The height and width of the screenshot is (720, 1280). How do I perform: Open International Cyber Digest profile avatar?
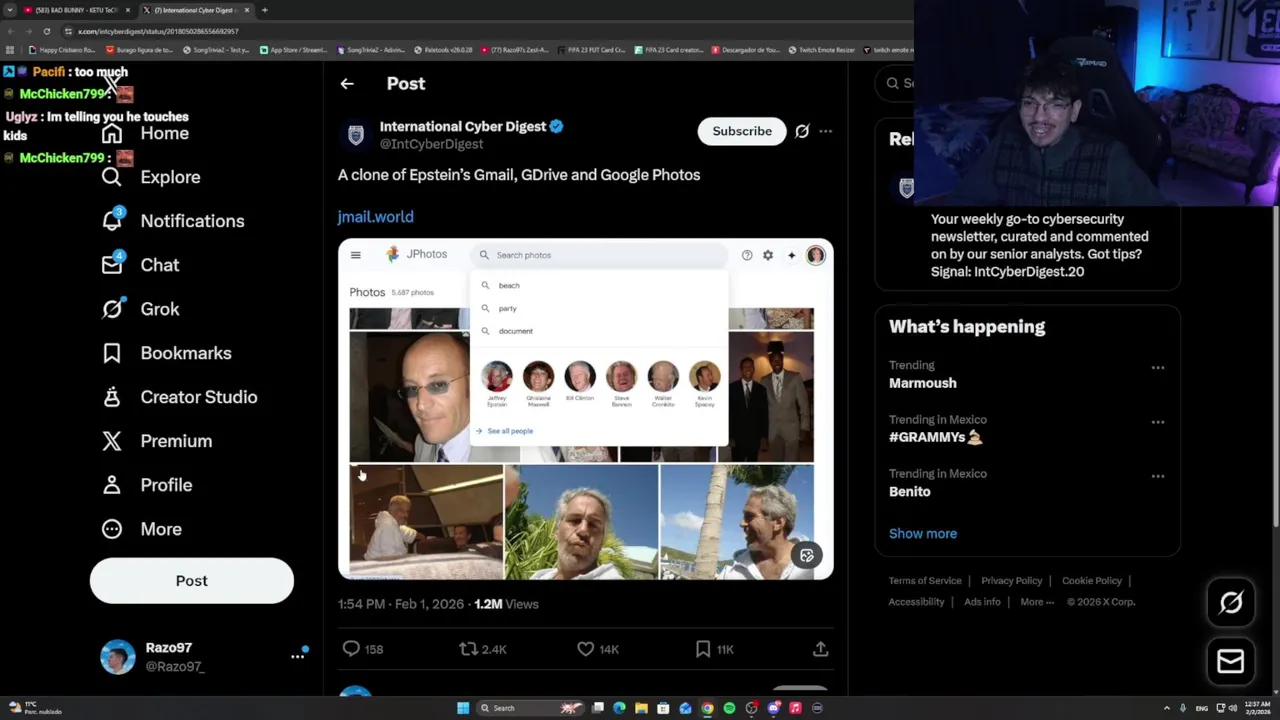coord(355,135)
